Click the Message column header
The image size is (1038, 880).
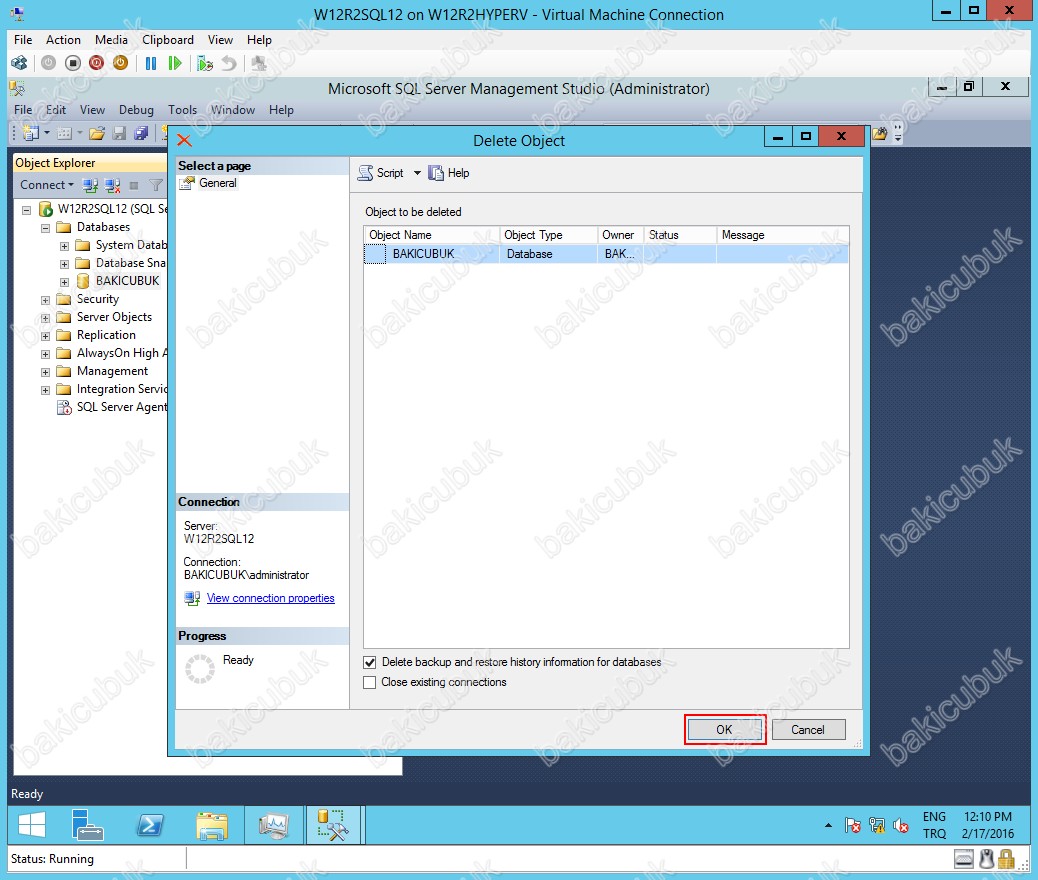(782, 235)
